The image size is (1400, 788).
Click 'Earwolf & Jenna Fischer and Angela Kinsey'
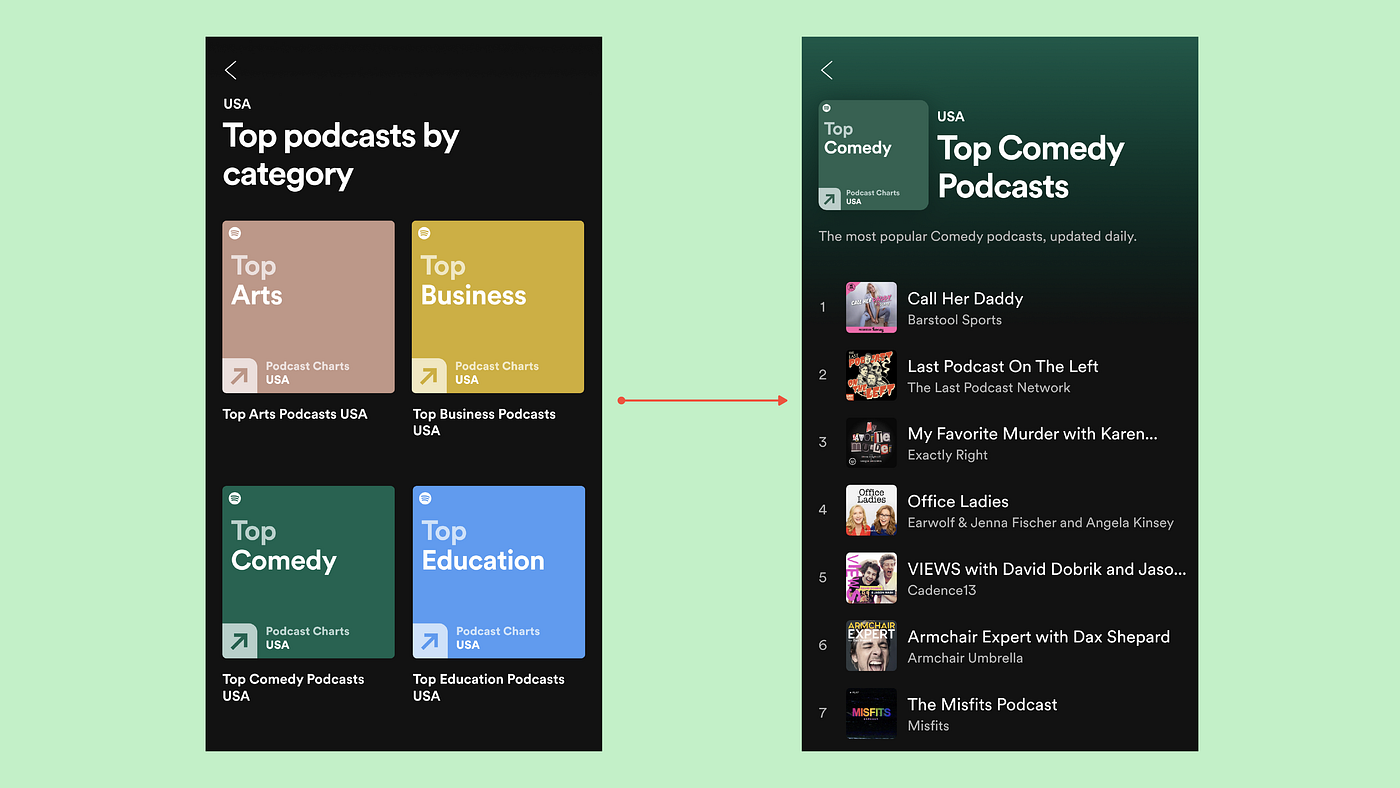click(x=1040, y=523)
